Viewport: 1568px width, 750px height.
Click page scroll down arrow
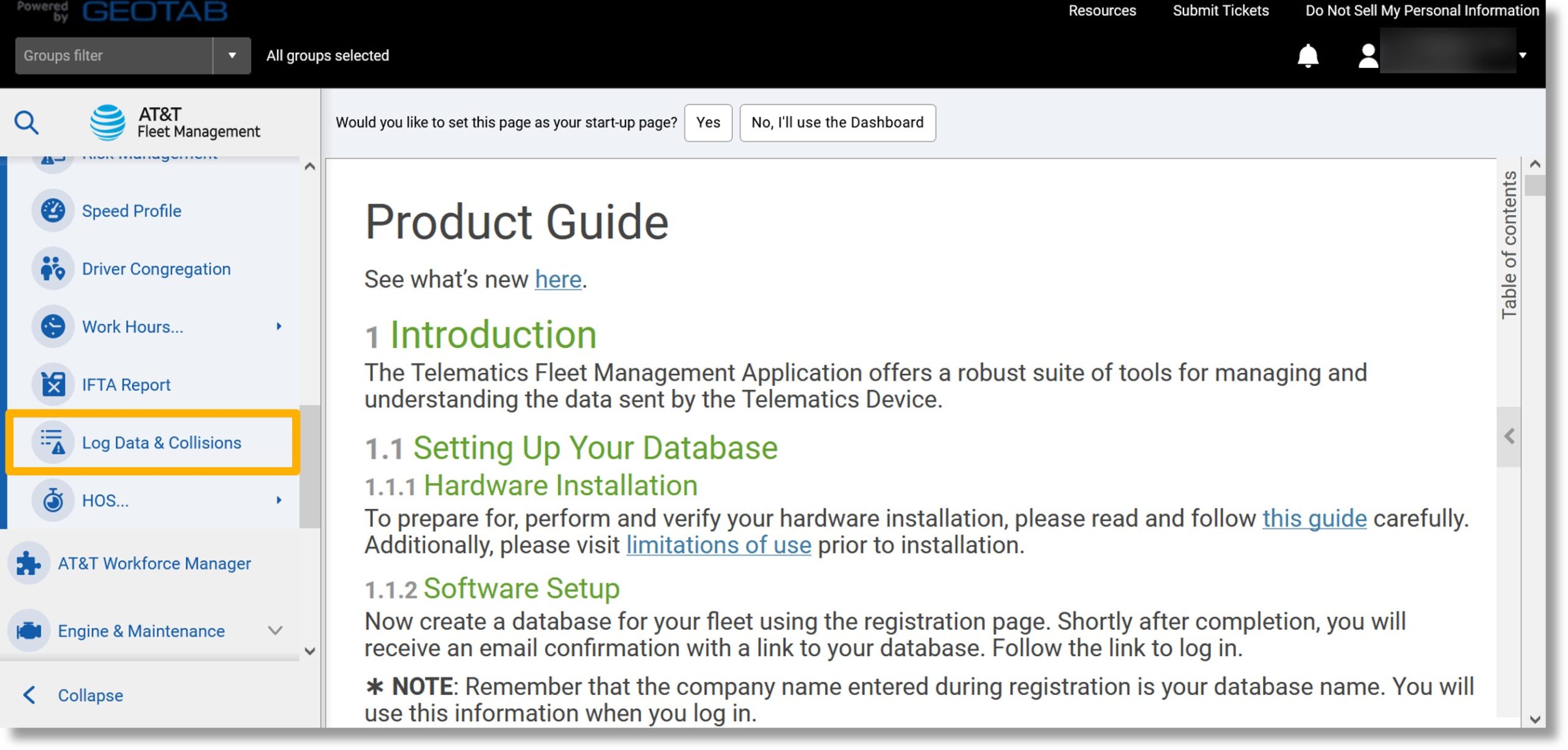pos(1534,719)
